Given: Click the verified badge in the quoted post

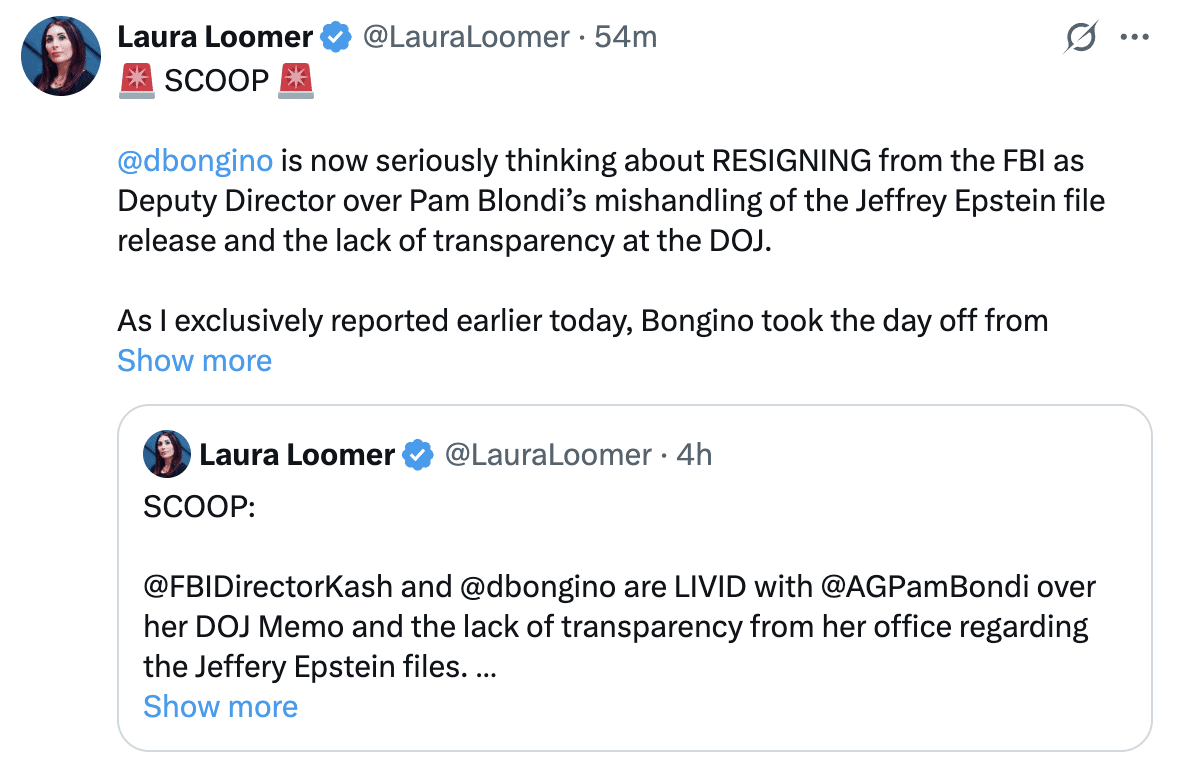Looking at the screenshot, I should 418,455.
